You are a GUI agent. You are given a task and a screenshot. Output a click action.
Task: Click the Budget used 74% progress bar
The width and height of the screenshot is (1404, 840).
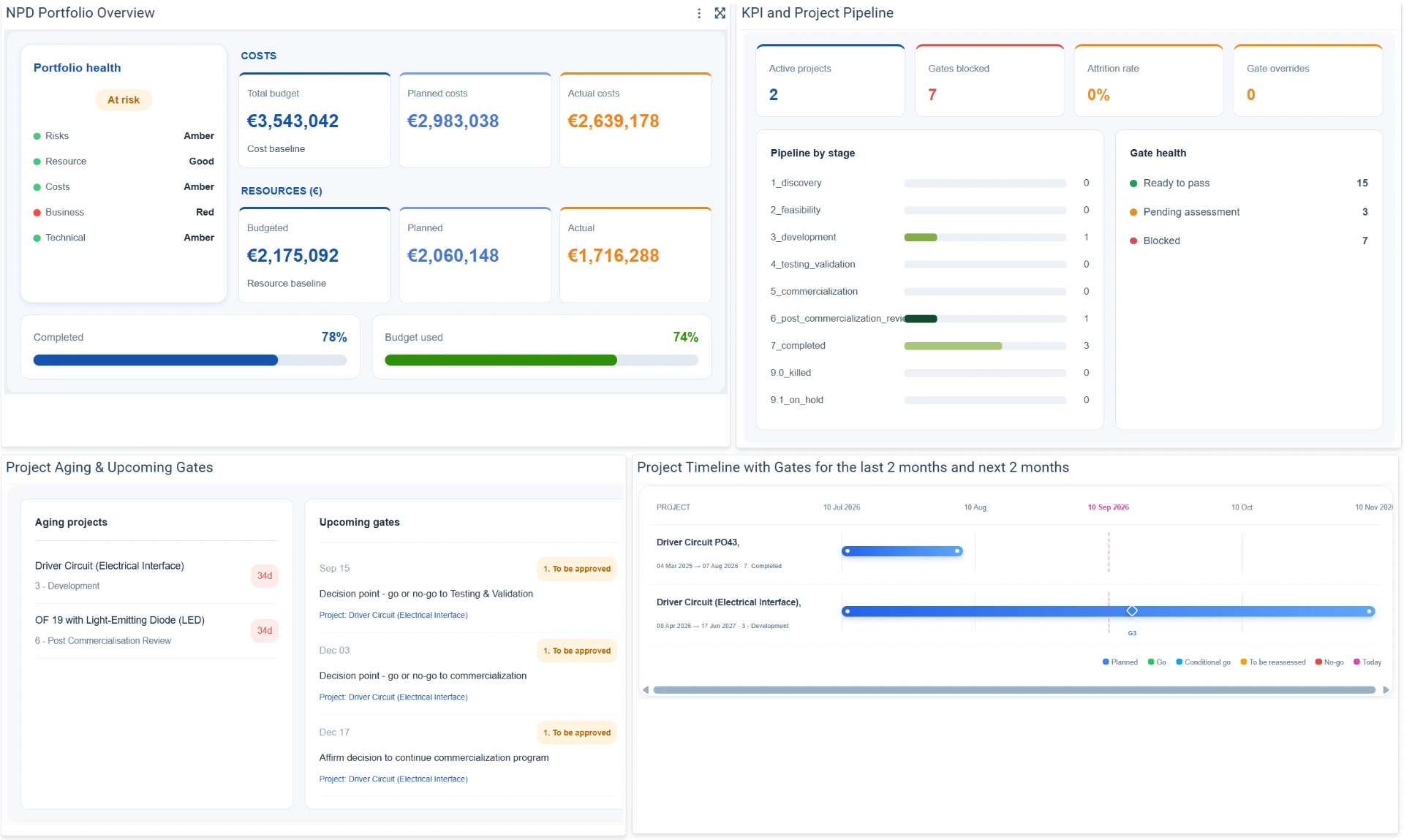click(542, 360)
